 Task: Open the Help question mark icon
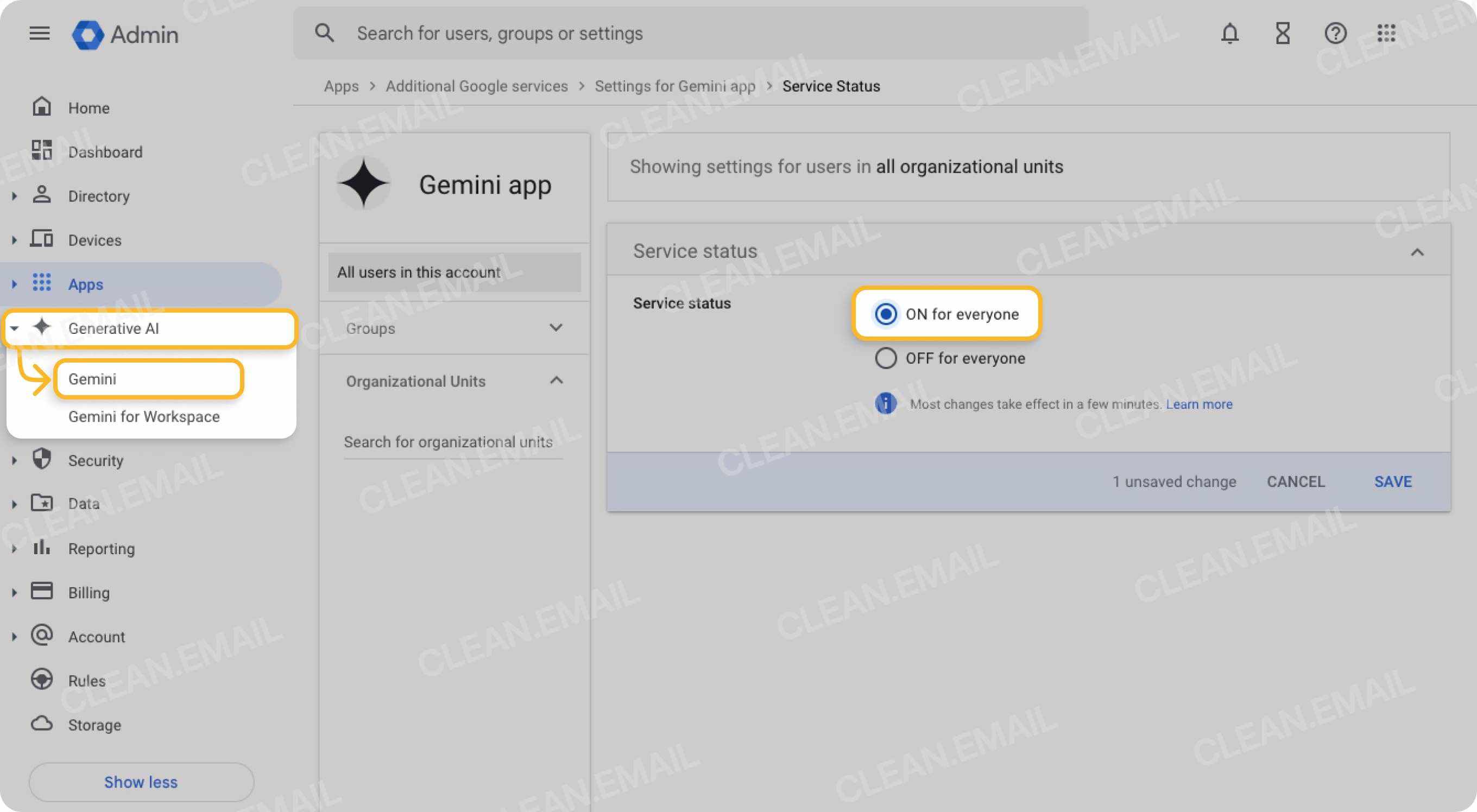tap(1336, 33)
